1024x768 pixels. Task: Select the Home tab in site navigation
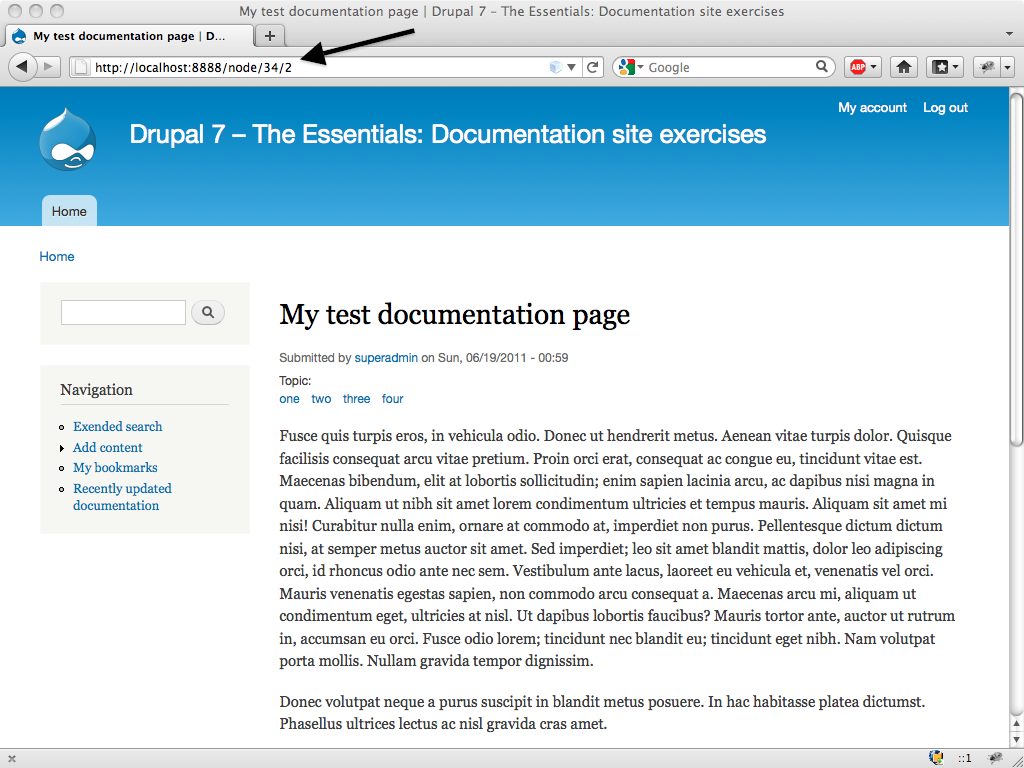click(x=69, y=211)
